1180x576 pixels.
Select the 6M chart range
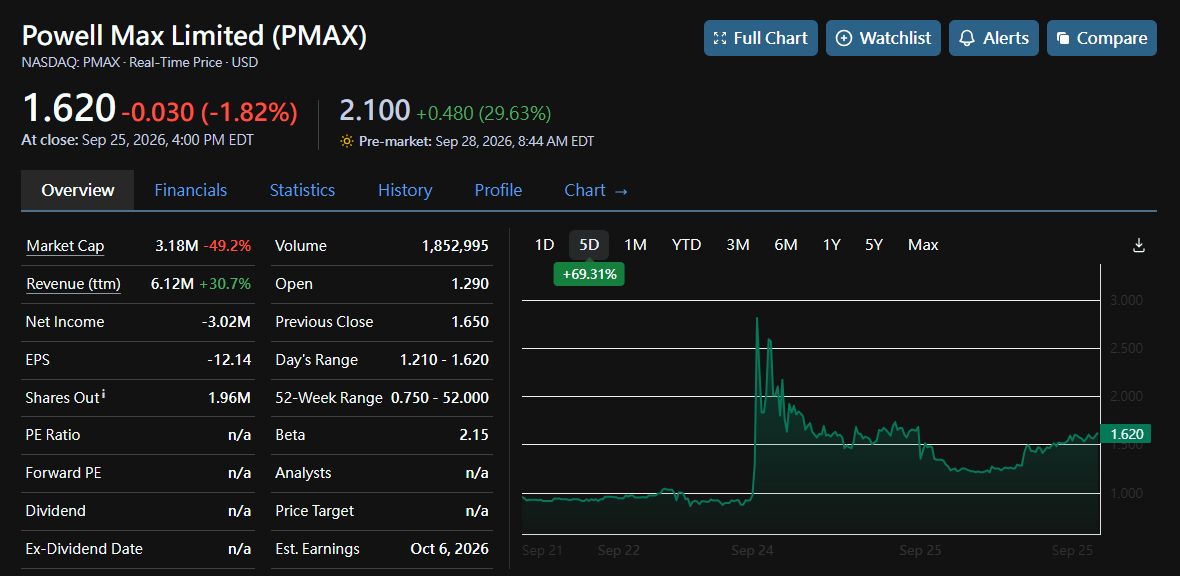[786, 245]
